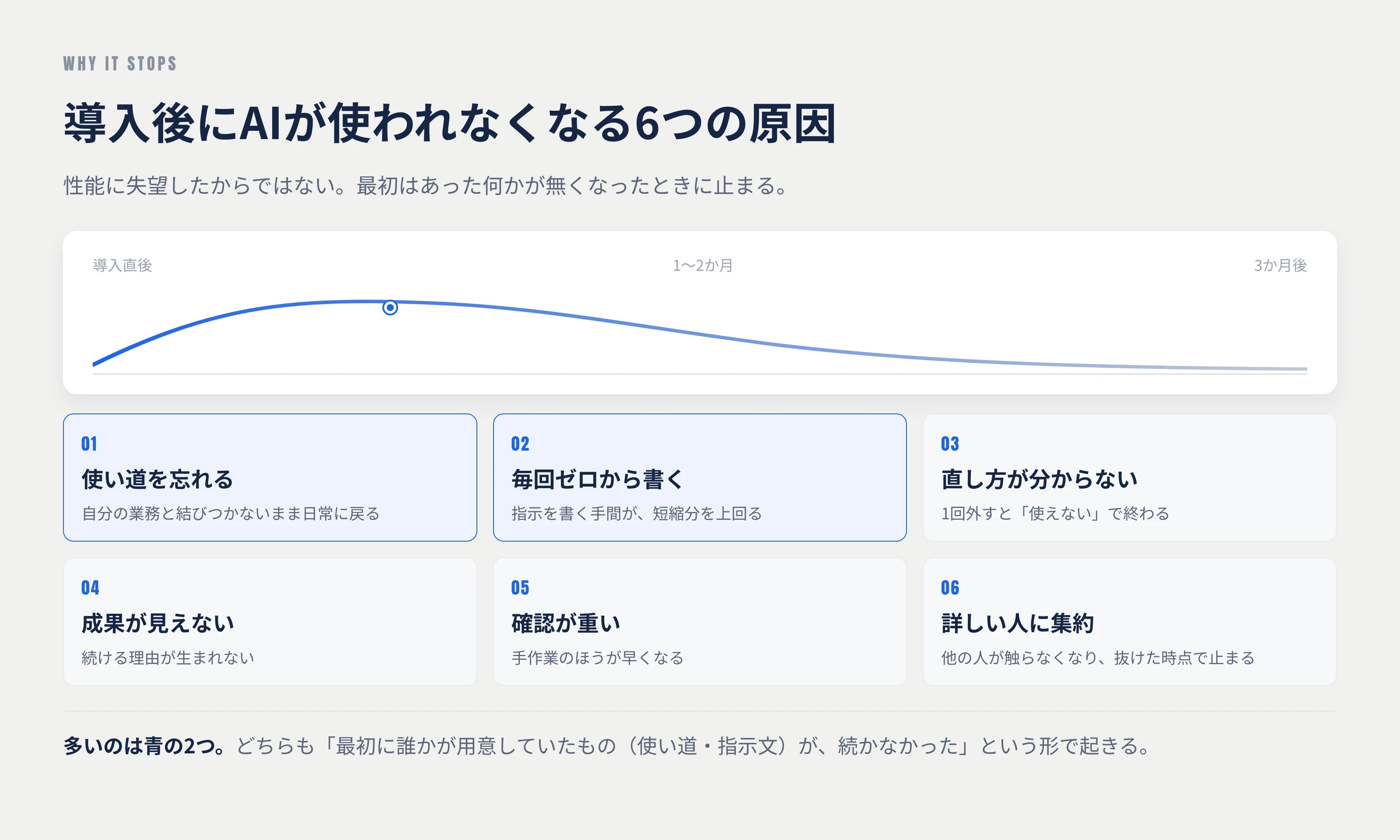Click the subtitle starting 性能に失望したからではない
Screen dimensions: 1400x840
(426, 185)
